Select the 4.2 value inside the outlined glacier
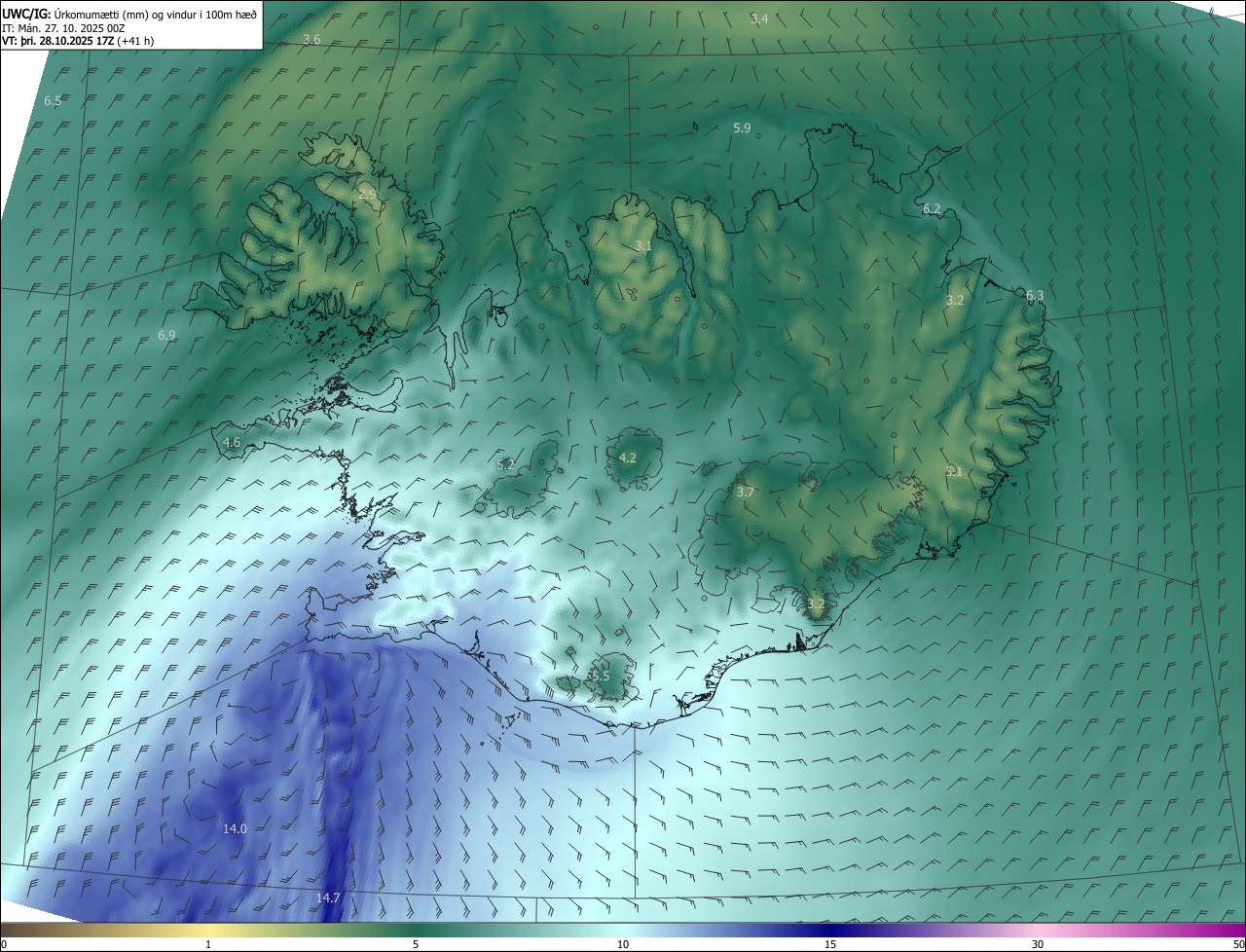This screenshot has width=1246, height=952. pyautogui.click(x=628, y=458)
